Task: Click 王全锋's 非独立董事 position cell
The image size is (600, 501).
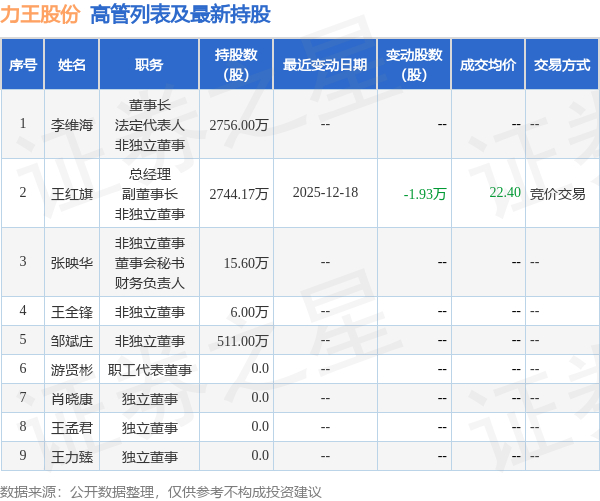Action: [x=150, y=312]
